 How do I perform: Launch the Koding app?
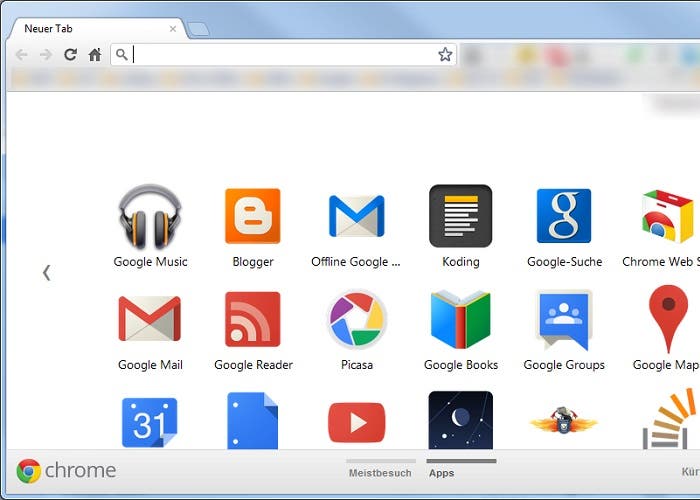point(460,217)
